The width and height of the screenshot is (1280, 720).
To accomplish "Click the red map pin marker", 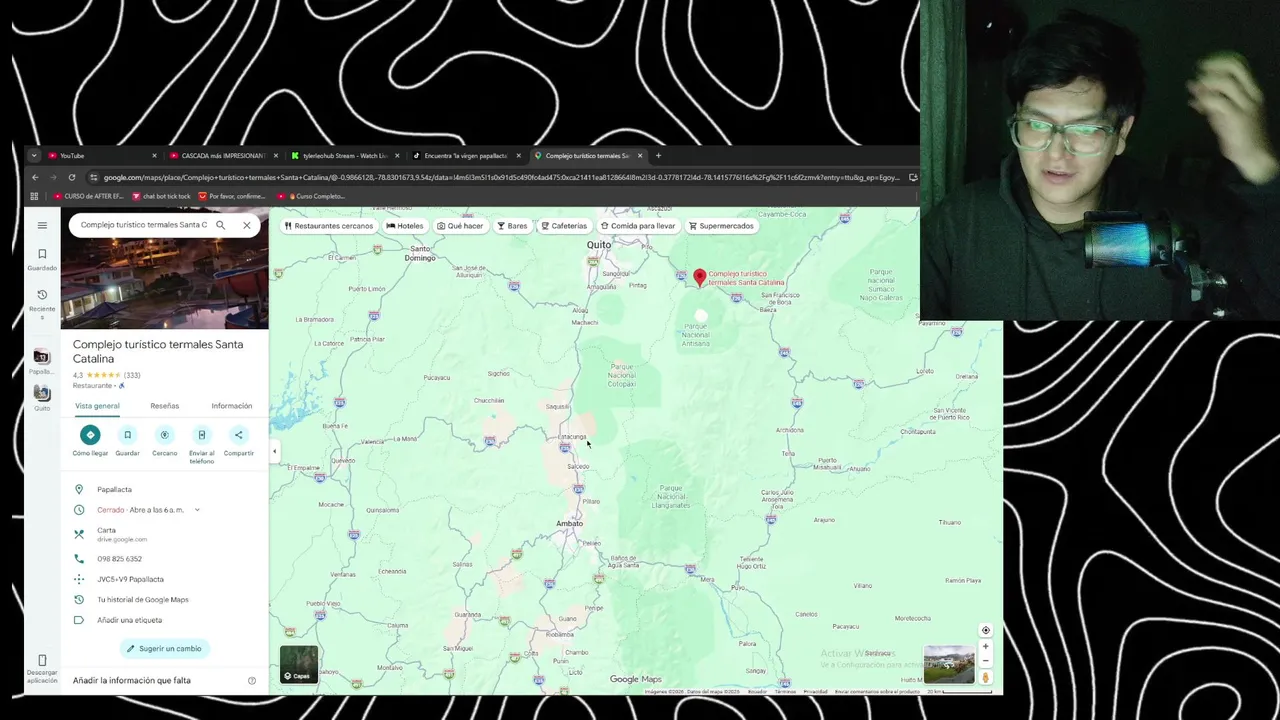I will pos(700,277).
